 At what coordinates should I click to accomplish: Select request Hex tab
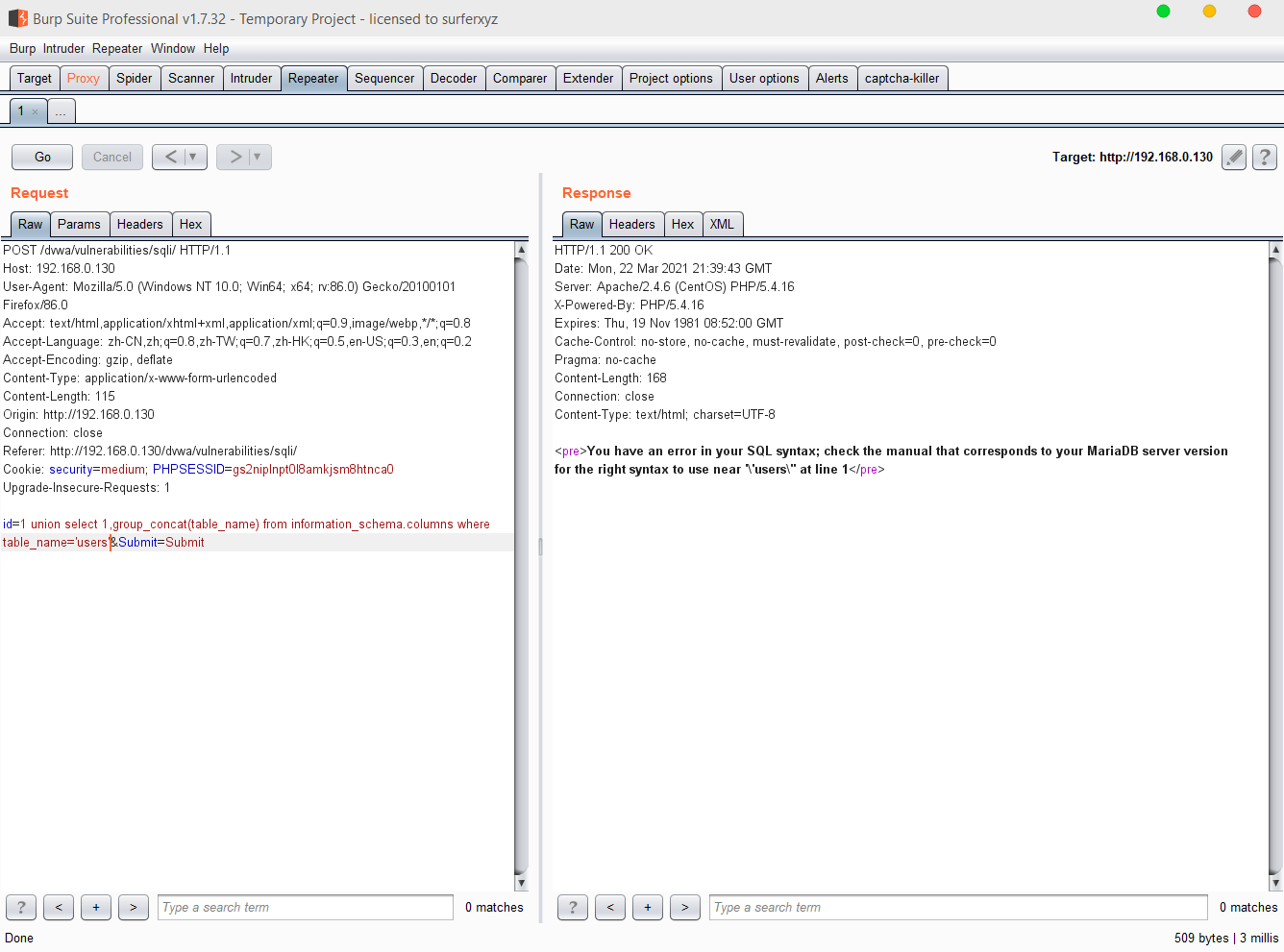pos(191,224)
